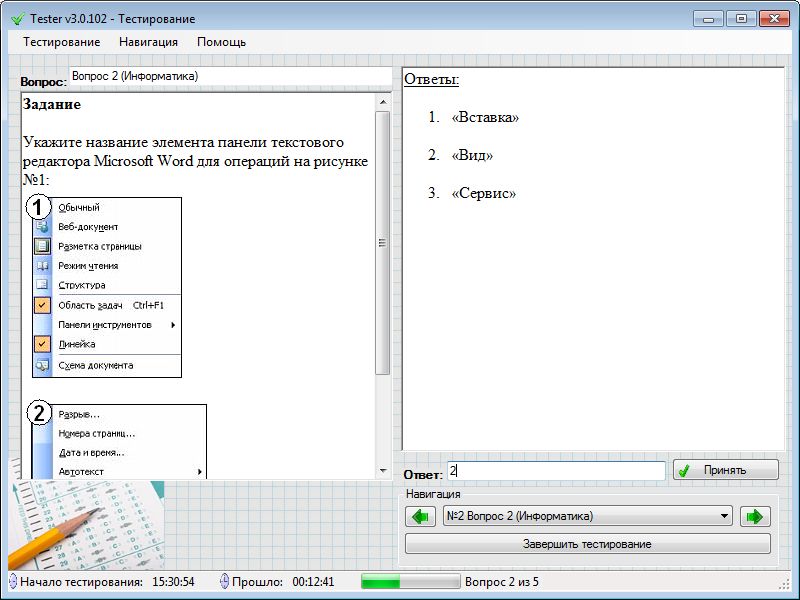Click the Режим чтения icon in picture

(42, 266)
